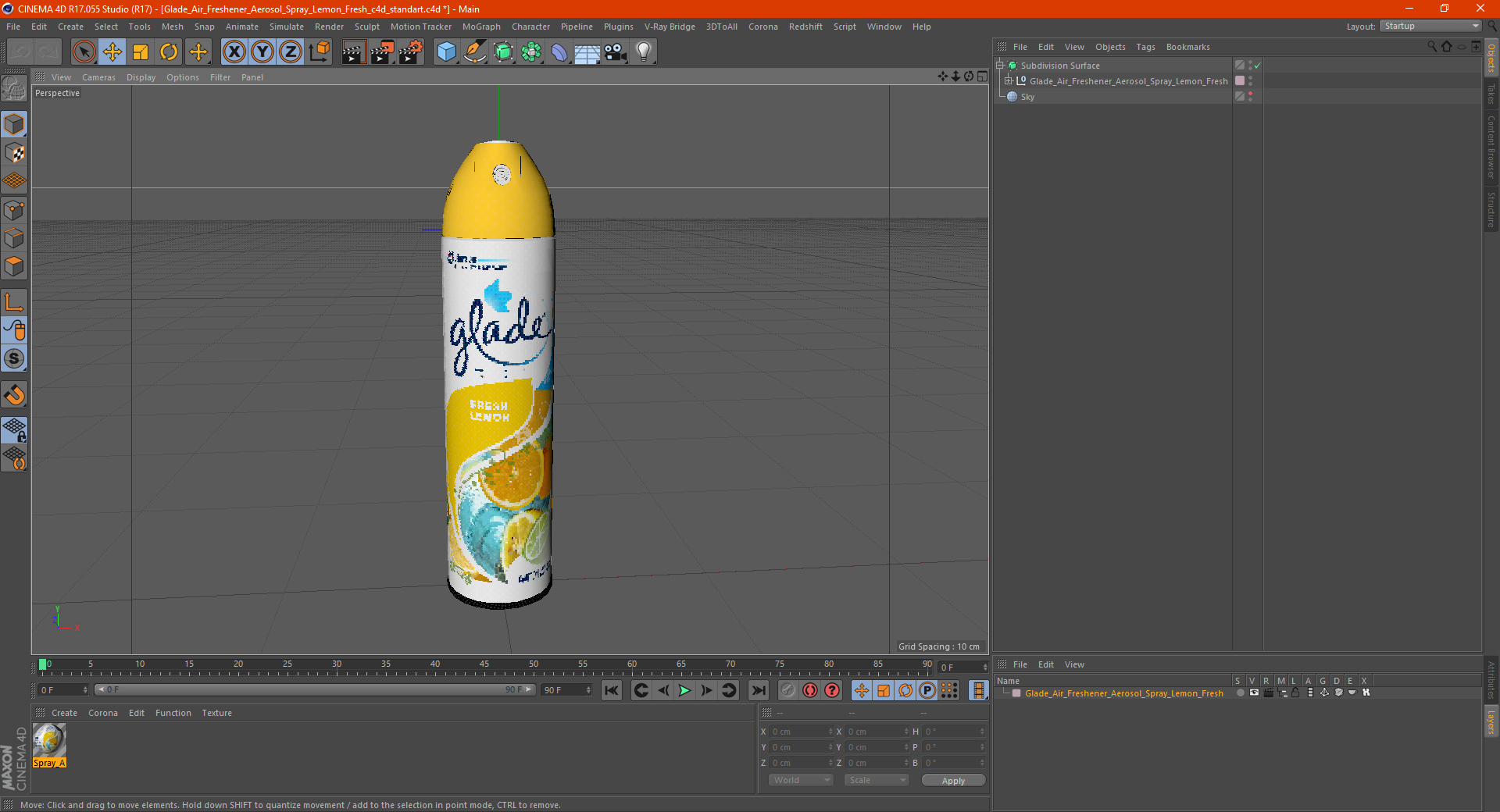The image size is (1500, 812).
Task: Toggle Sky visibility dots
Action: [x=1250, y=96]
